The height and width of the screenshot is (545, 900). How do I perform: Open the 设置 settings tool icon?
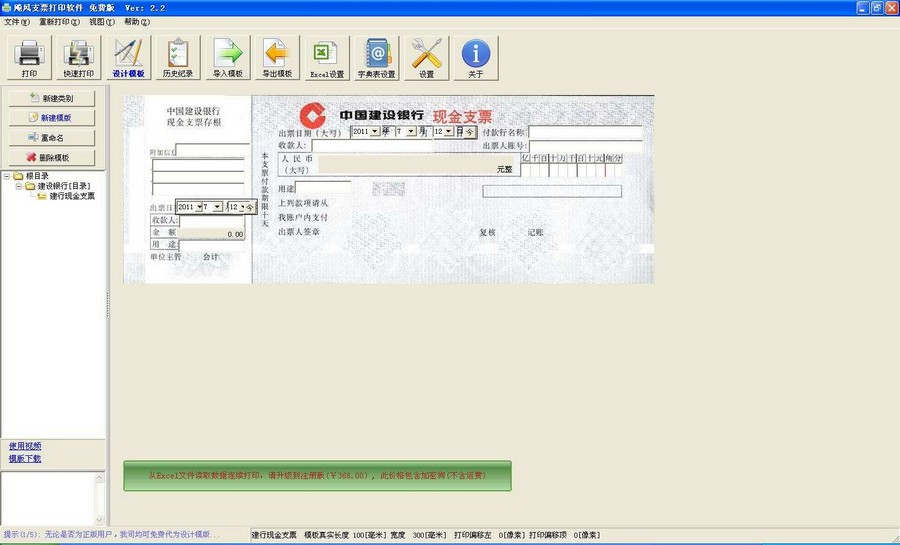point(426,57)
